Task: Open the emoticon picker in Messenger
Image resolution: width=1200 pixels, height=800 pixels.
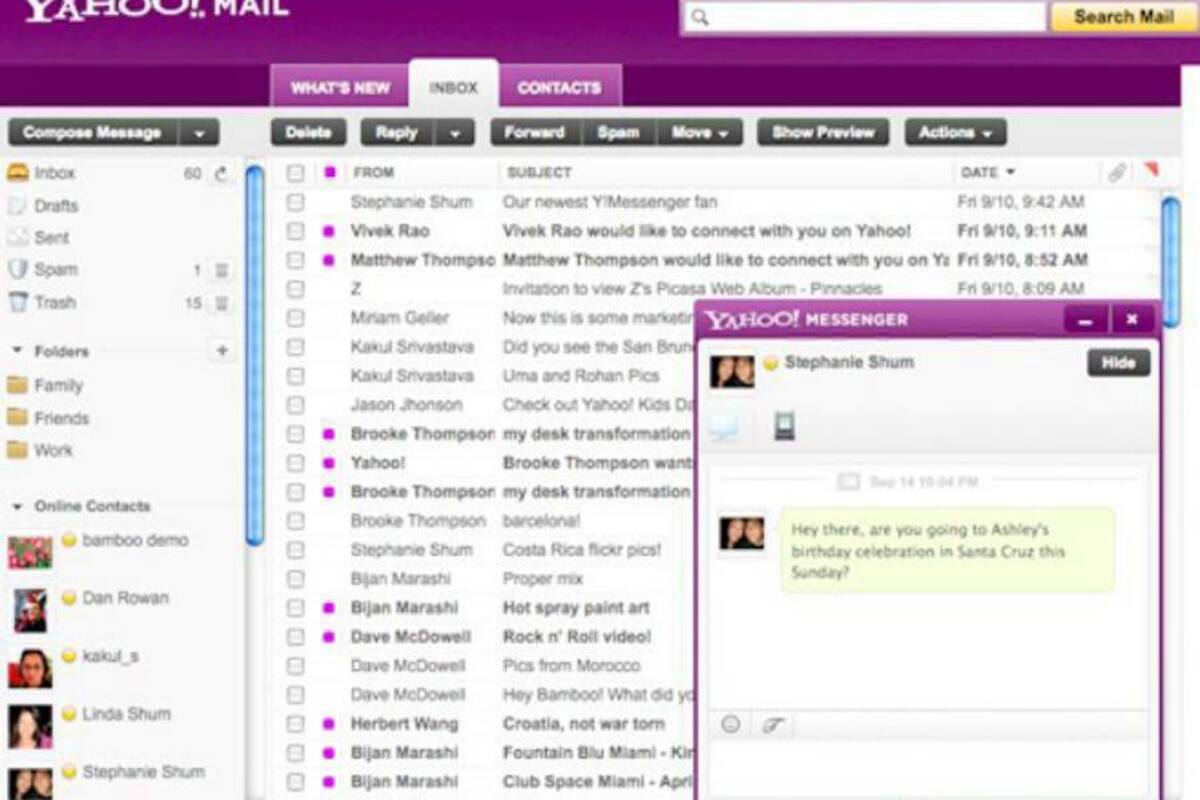Action: click(731, 725)
